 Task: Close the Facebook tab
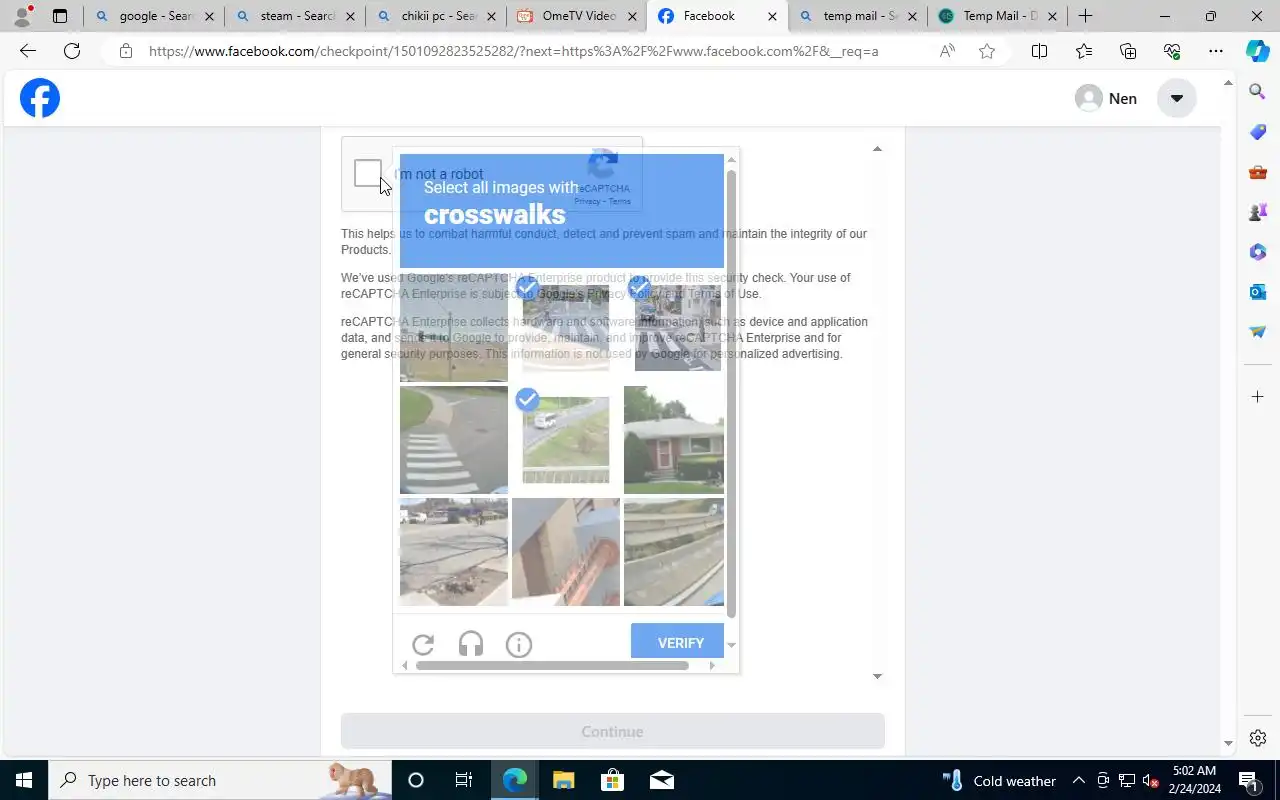click(x=771, y=16)
